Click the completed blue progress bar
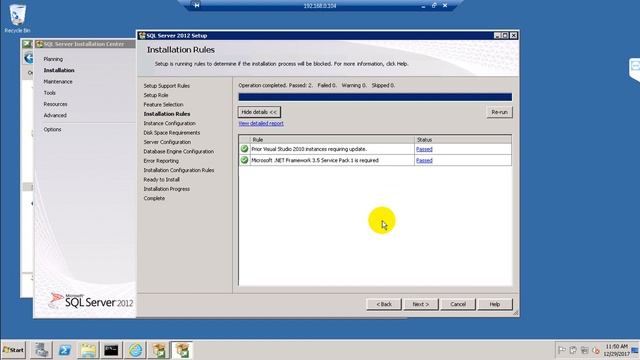The image size is (640, 360). (x=375, y=97)
